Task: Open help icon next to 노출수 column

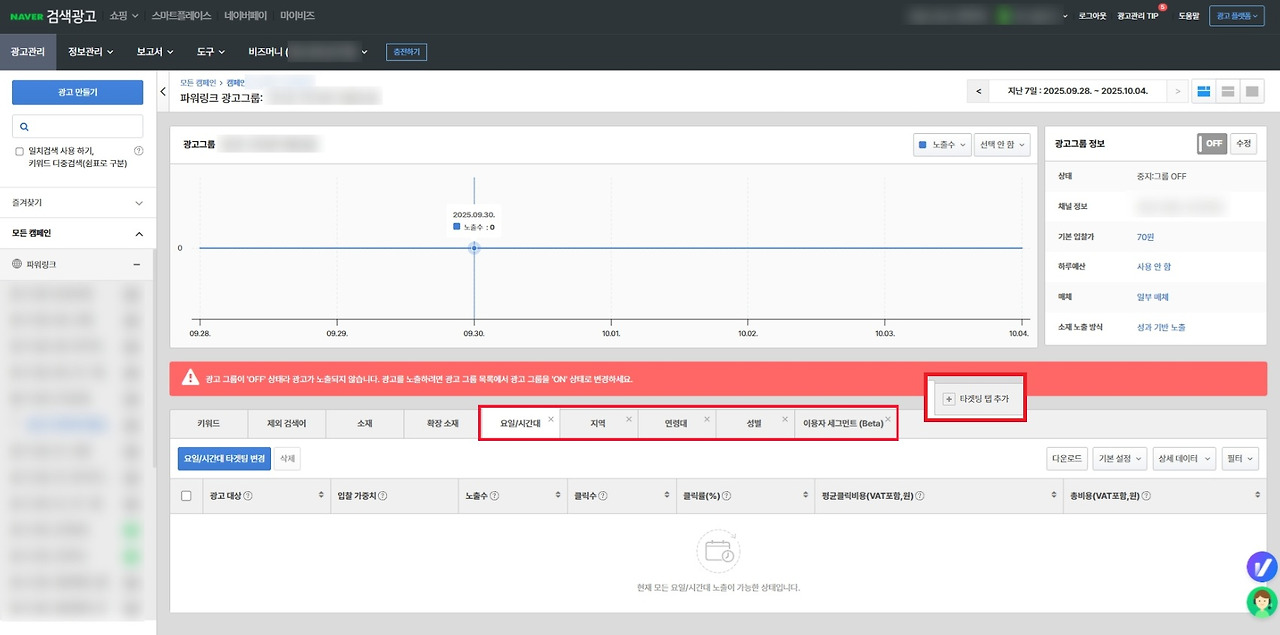Action: coord(494,495)
